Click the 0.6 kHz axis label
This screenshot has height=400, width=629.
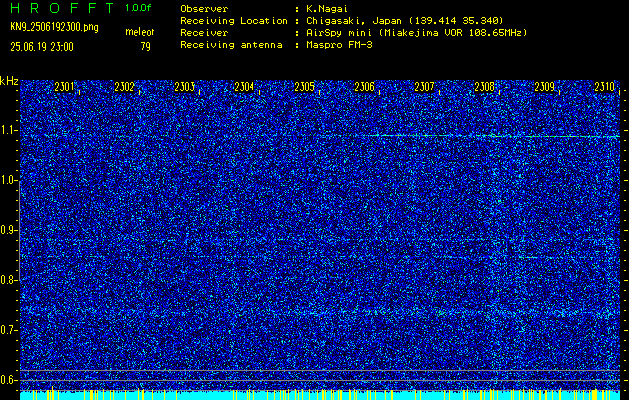click(x=8, y=380)
